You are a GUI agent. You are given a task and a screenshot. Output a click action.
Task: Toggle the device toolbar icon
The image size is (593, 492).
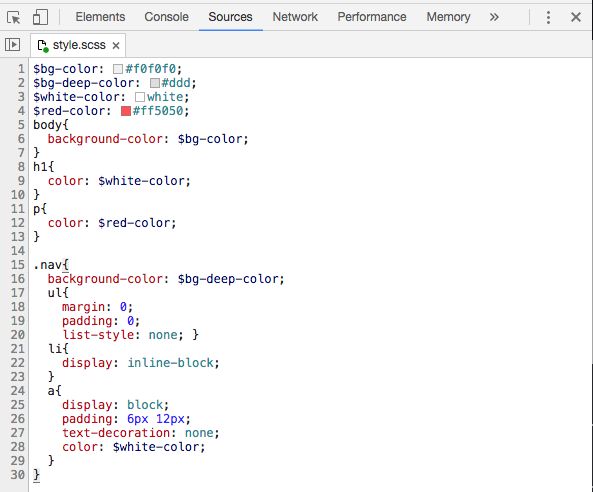[x=40, y=17]
